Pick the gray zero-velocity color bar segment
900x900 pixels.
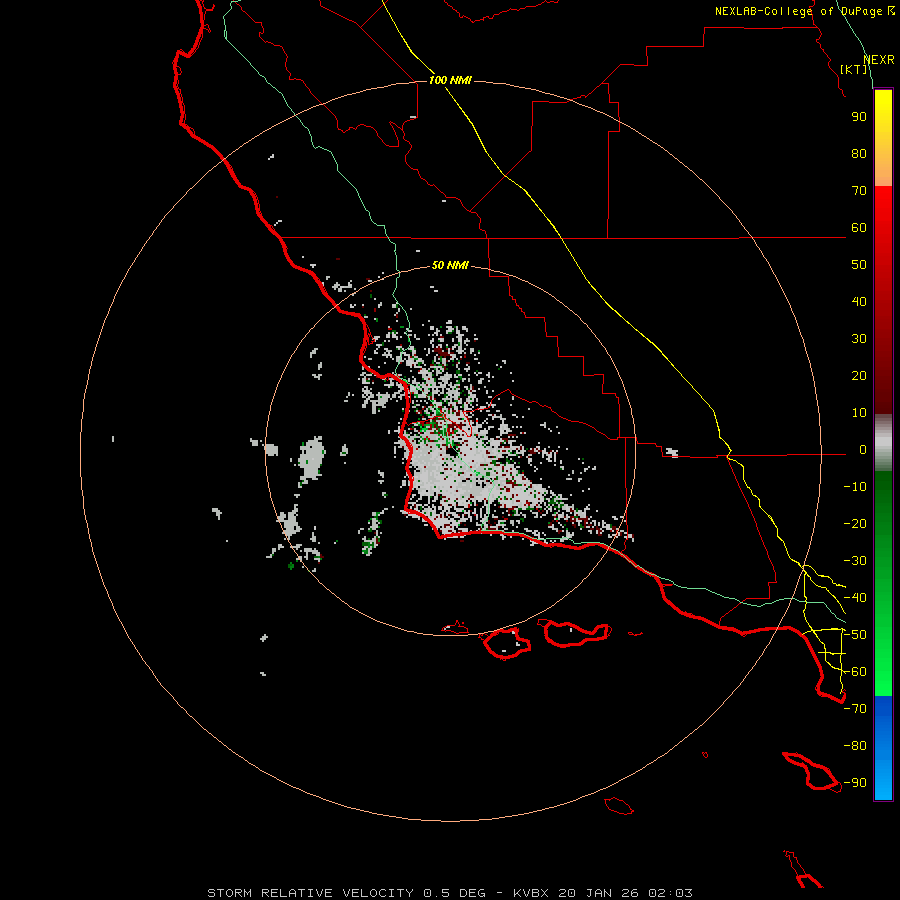coord(883,443)
